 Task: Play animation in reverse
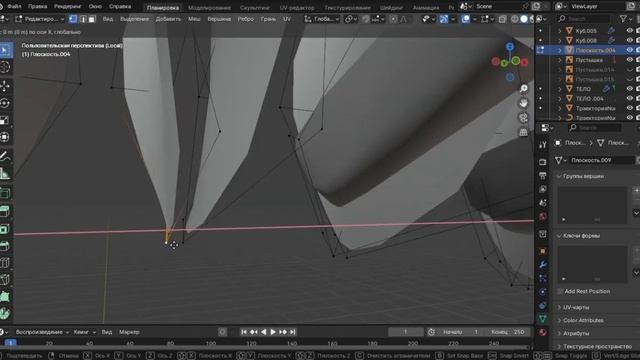[x=263, y=332]
